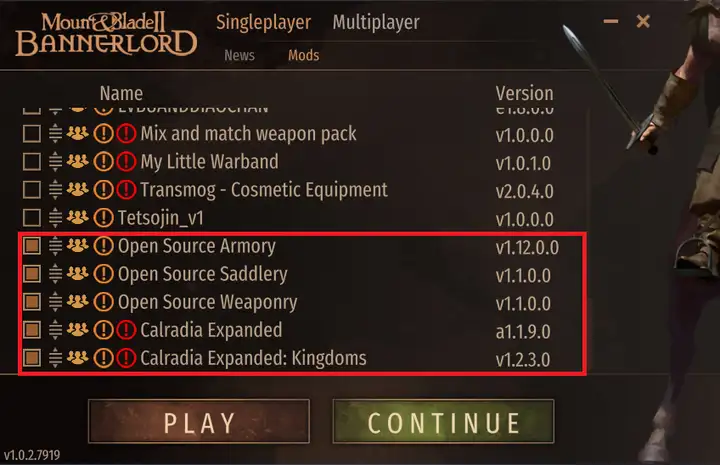Open the News tab

click(x=239, y=56)
